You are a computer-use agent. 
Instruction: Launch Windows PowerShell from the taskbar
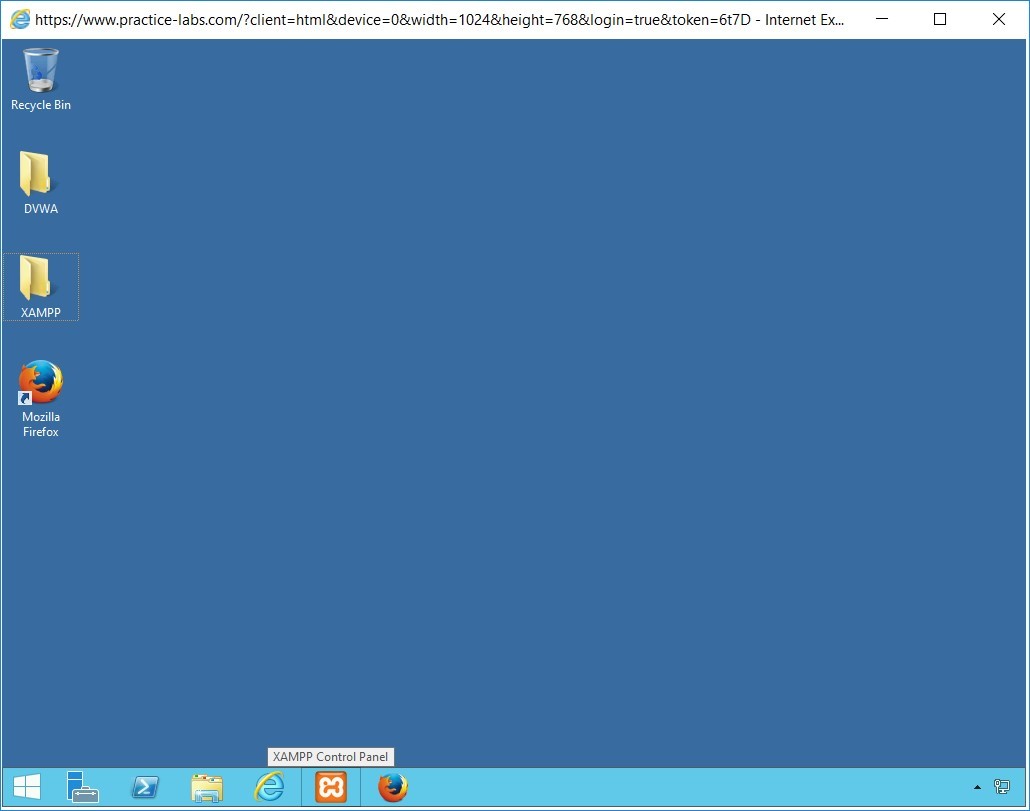tap(145, 787)
